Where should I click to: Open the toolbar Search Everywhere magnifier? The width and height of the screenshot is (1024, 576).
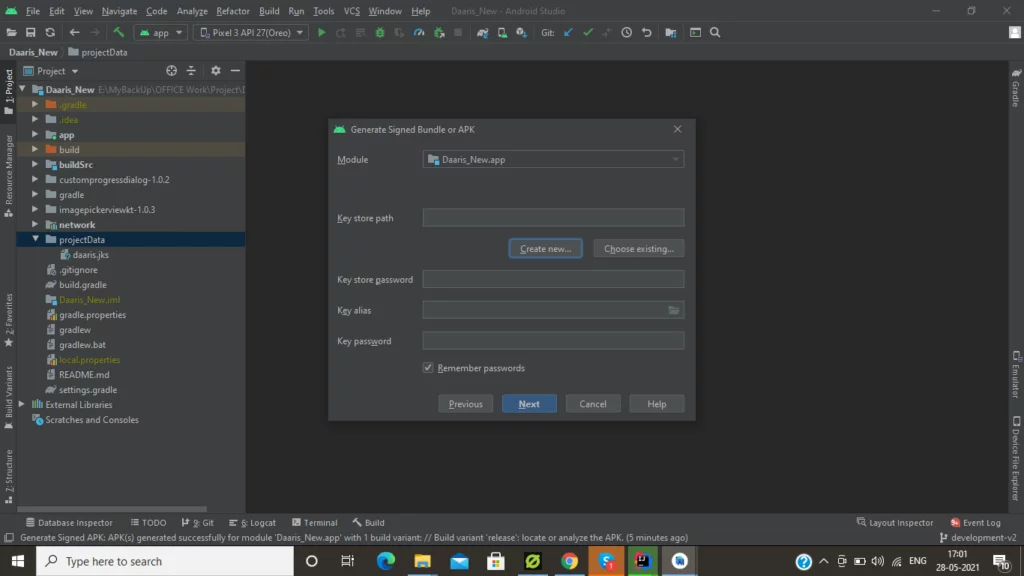pos(715,33)
